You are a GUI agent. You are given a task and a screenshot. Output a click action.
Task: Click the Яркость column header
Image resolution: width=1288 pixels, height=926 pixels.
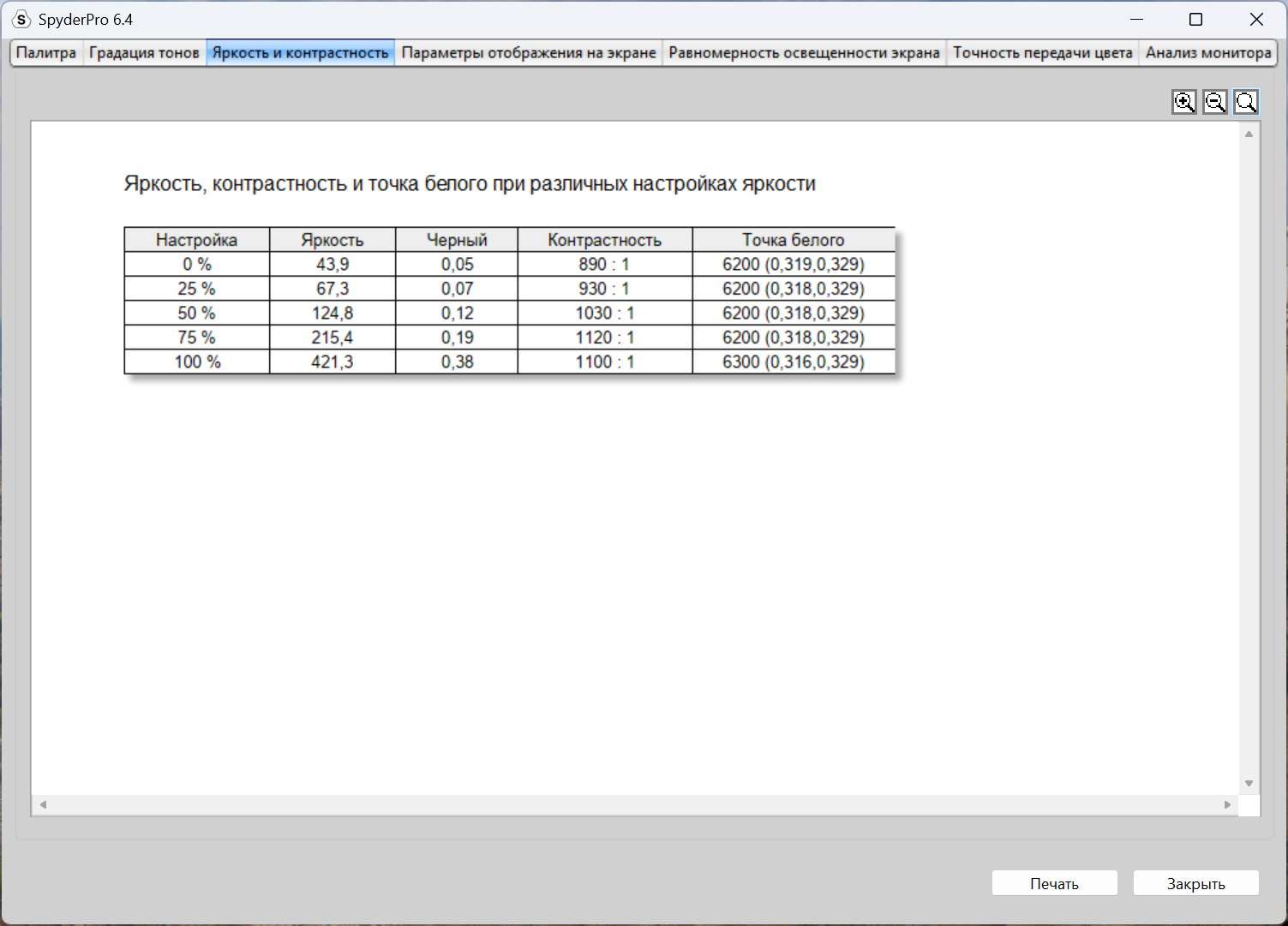332,240
